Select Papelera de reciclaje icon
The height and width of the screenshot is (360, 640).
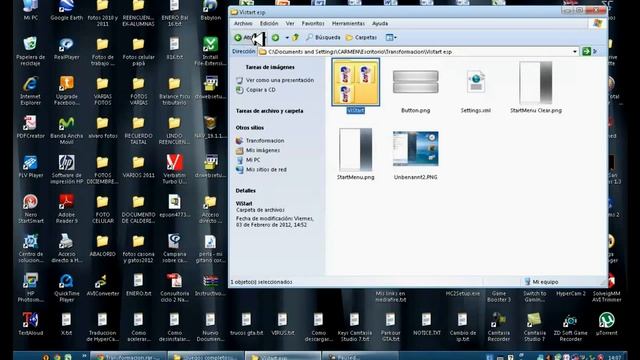click(31, 51)
